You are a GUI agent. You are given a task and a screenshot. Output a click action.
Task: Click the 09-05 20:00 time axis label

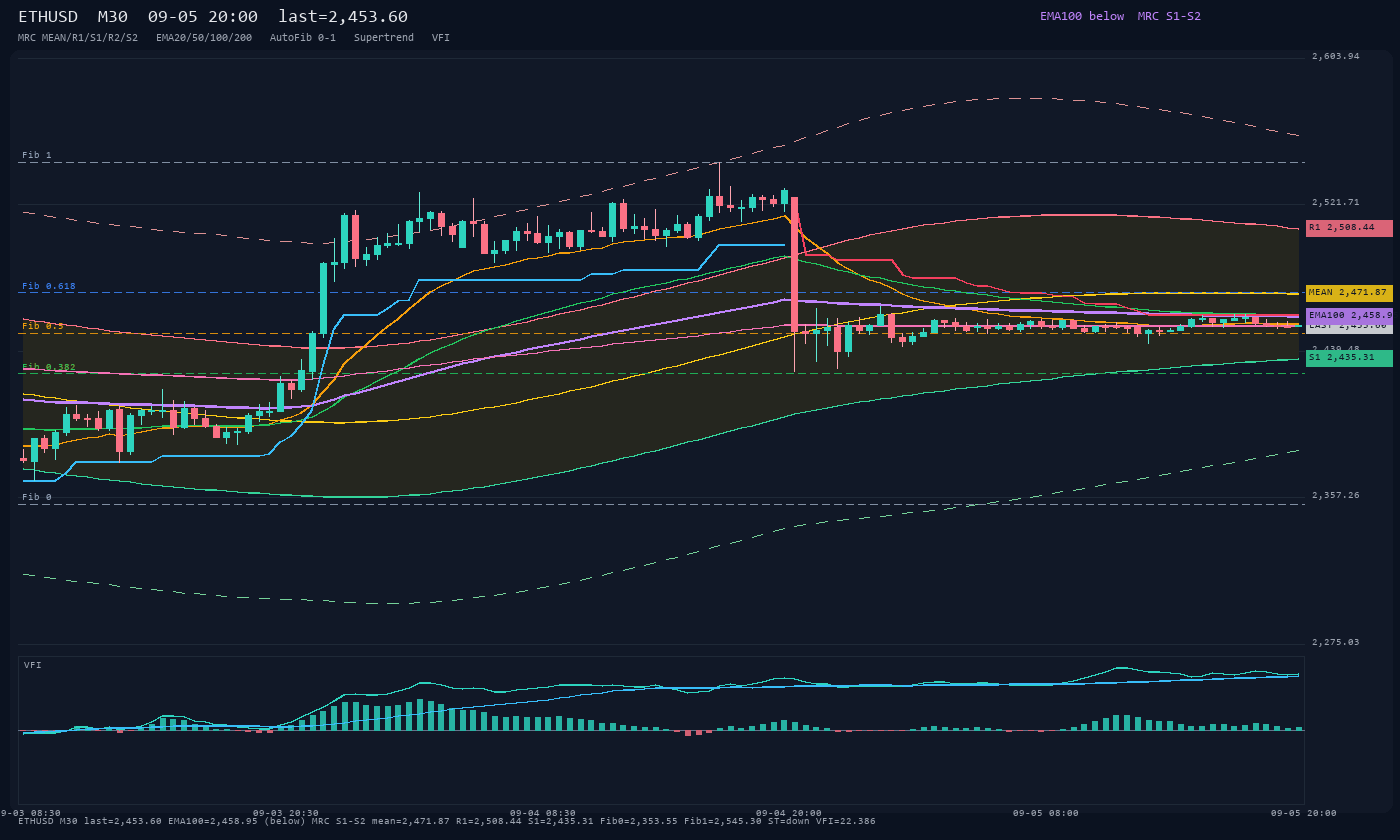pyautogui.click(x=1304, y=813)
